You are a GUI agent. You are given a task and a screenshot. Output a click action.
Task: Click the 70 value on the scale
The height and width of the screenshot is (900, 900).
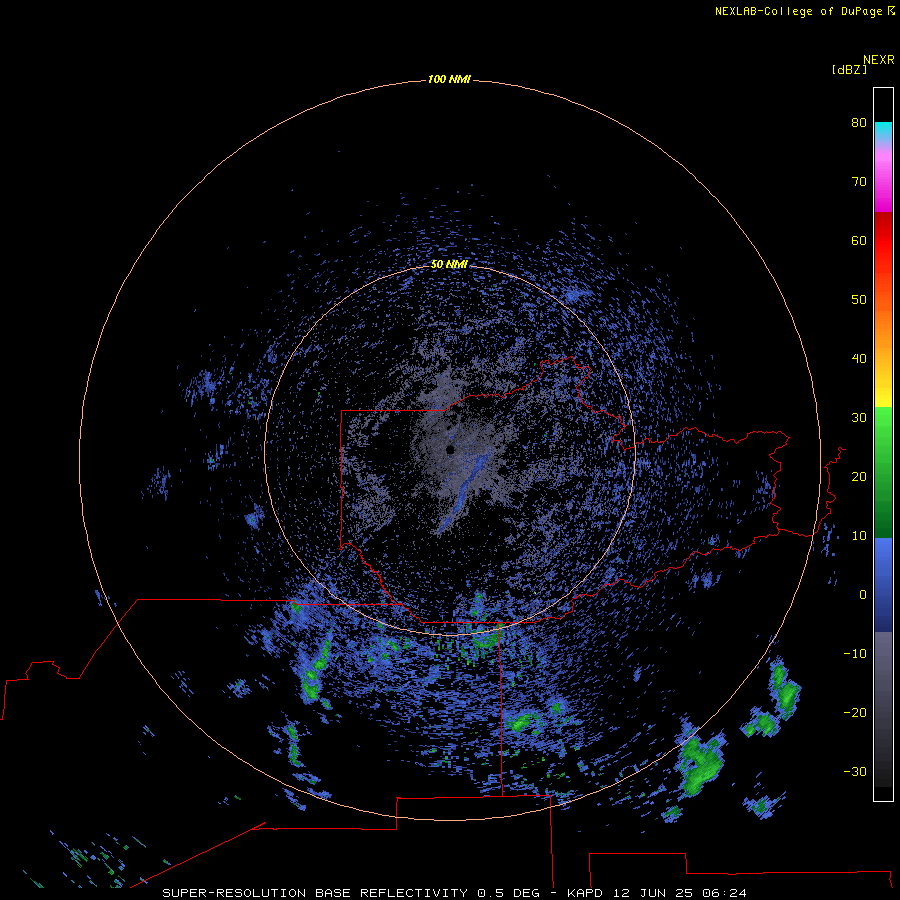coord(859,181)
